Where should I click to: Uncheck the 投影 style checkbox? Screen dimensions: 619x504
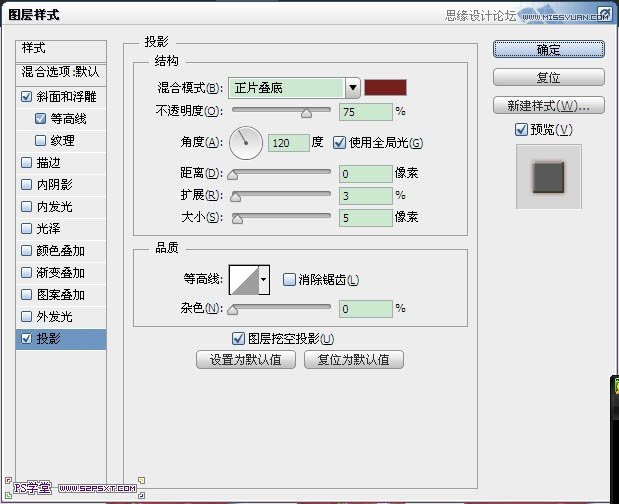(26, 339)
